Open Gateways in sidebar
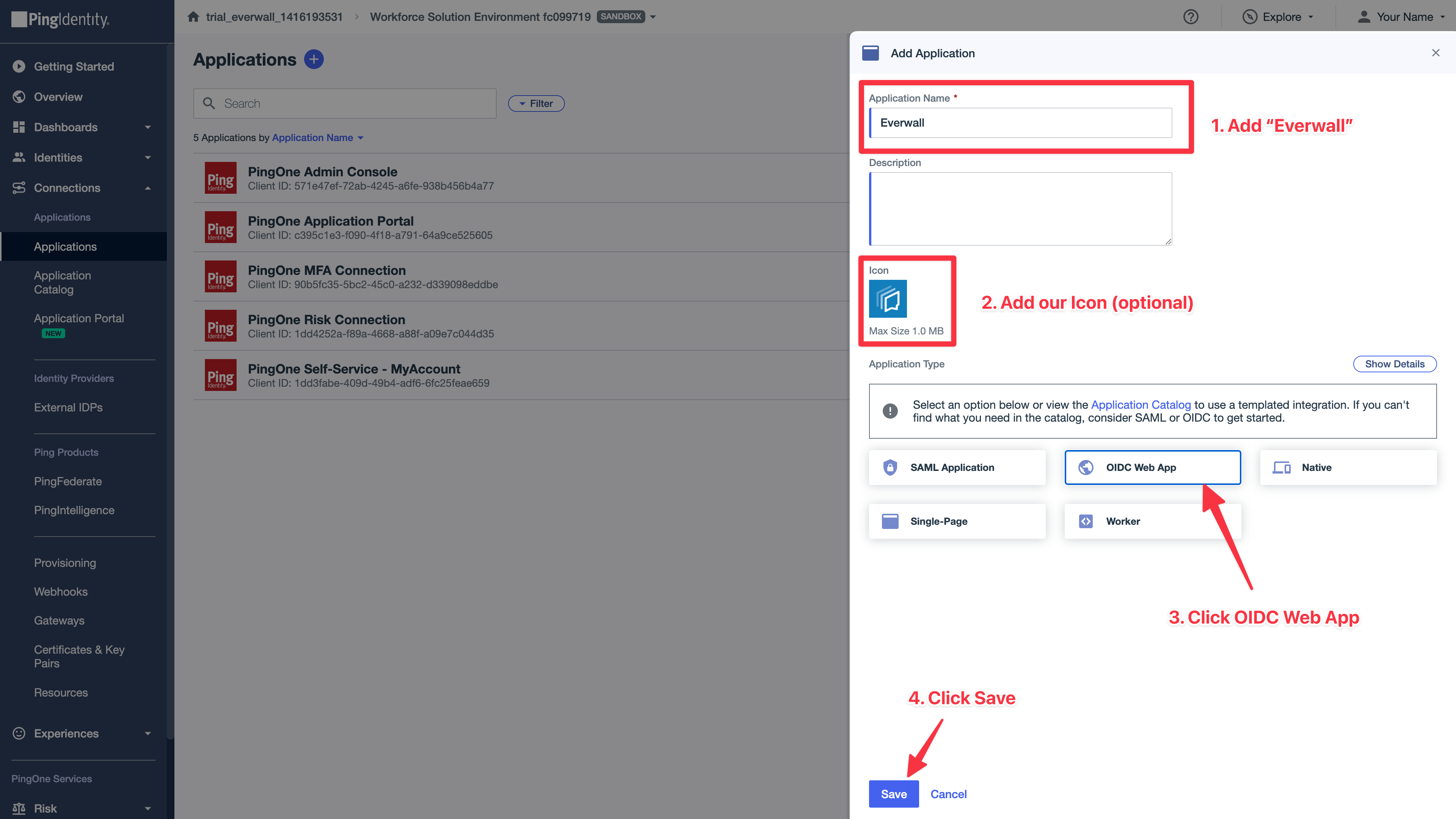The image size is (1456, 819). tap(60, 621)
